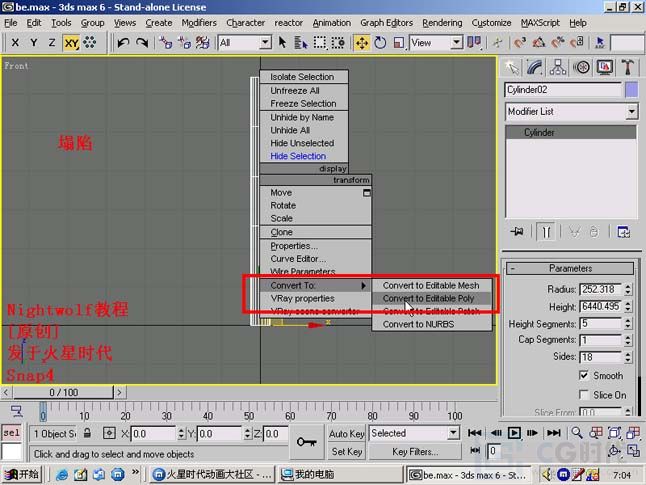Click the Play Animation button
The image size is (646, 485).
coord(514,433)
